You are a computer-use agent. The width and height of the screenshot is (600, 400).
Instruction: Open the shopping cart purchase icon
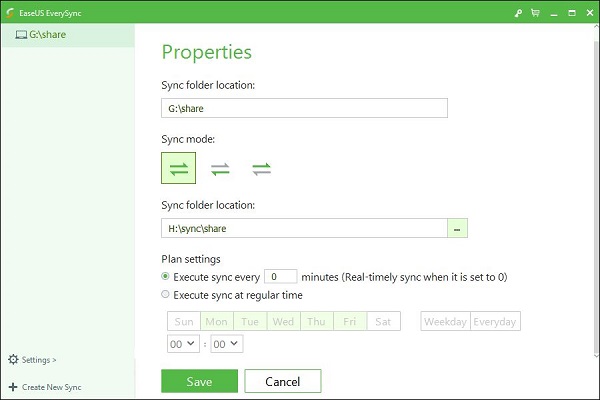[535, 13]
